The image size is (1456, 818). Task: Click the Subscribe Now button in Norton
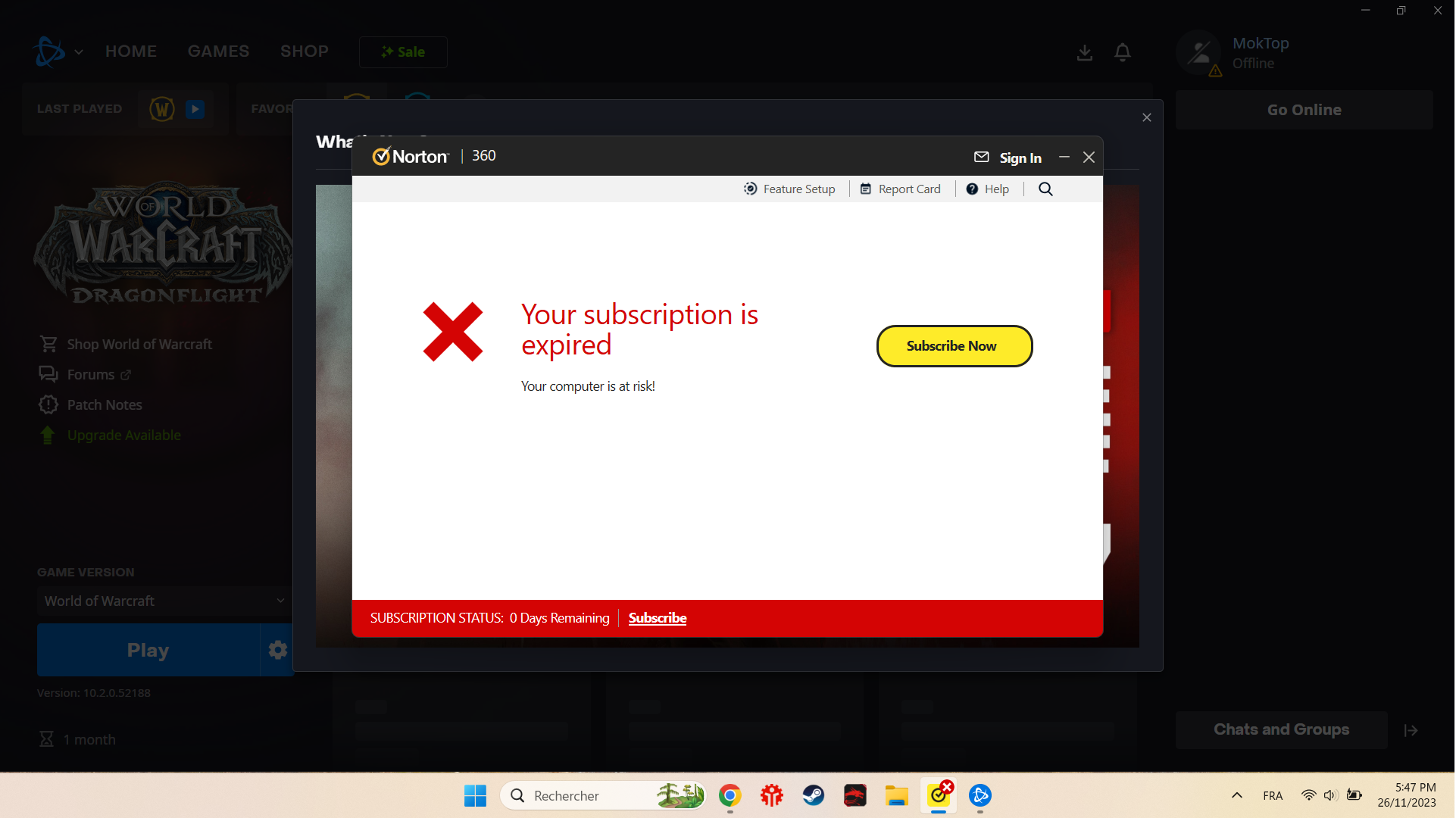click(x=955, y=346)
